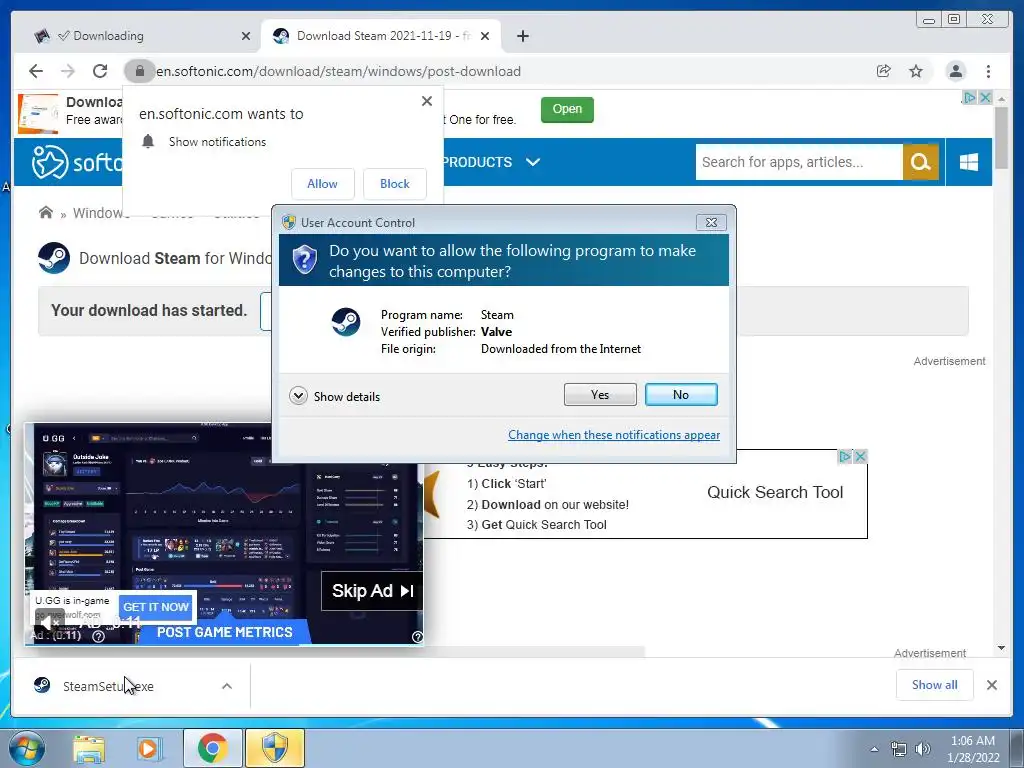Image resolution: width=1024 pixels, height=768 pixels.
Task: Select the Windows platform icon
Action: (968, 162)
